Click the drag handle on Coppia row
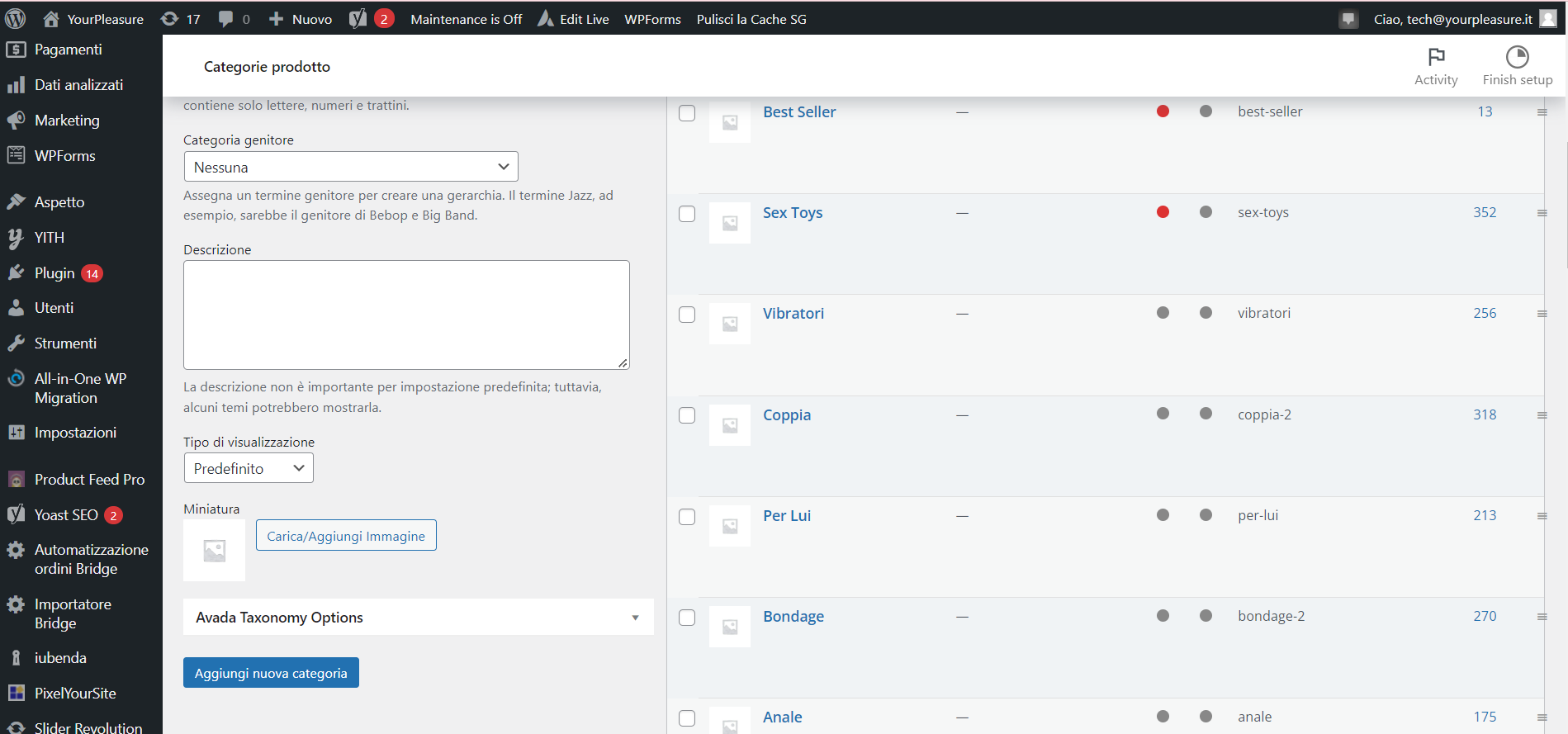The image size is (1568, 734). [1542, 415]
